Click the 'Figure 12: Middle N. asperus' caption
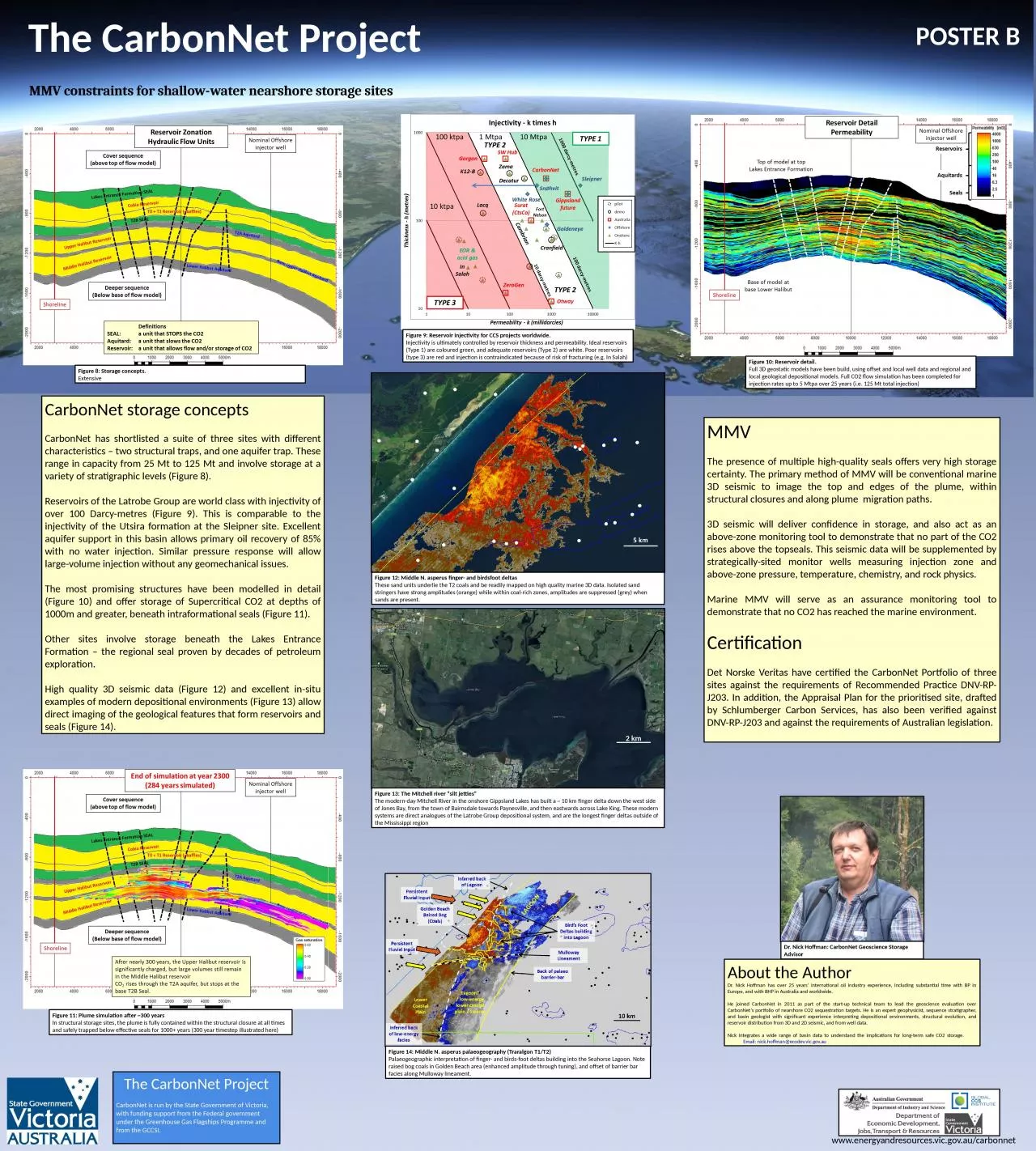Image resolution: width=1036 pixels, height=1151 pixels. click(x=518, y=588)
